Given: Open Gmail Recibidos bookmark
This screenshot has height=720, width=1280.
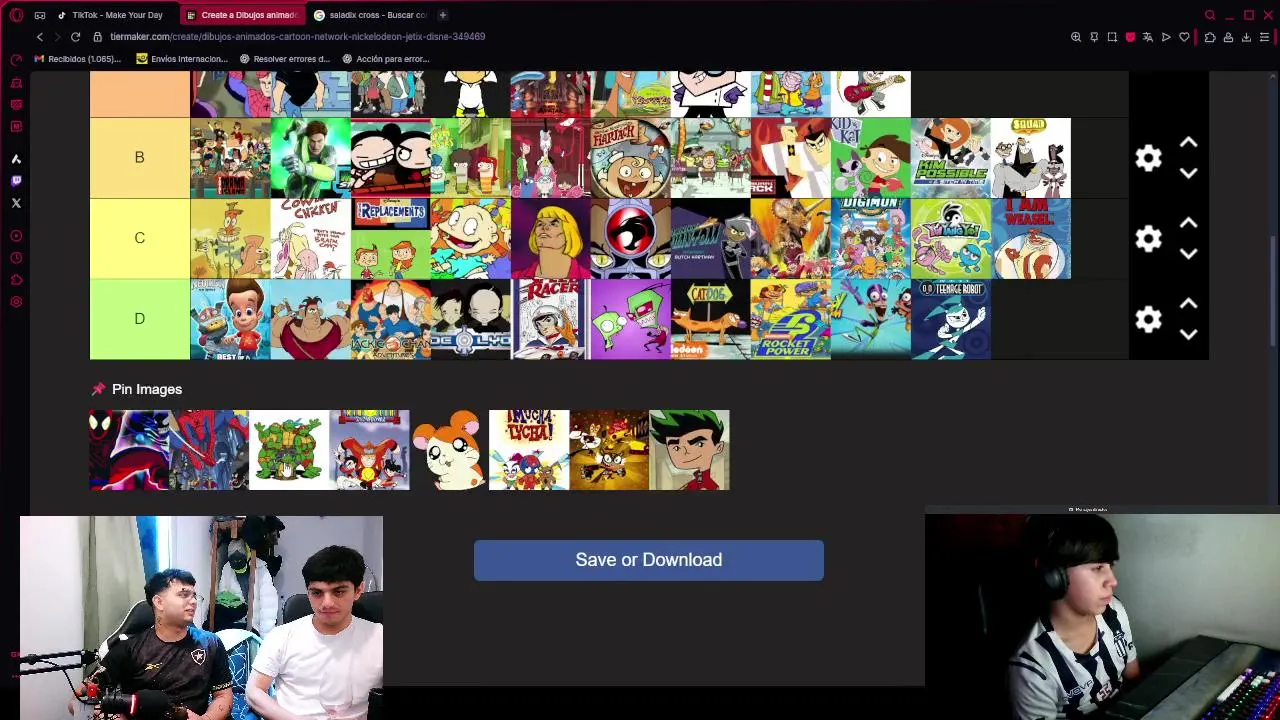Looking at the screenshot, I should click(x=77, y=59).
